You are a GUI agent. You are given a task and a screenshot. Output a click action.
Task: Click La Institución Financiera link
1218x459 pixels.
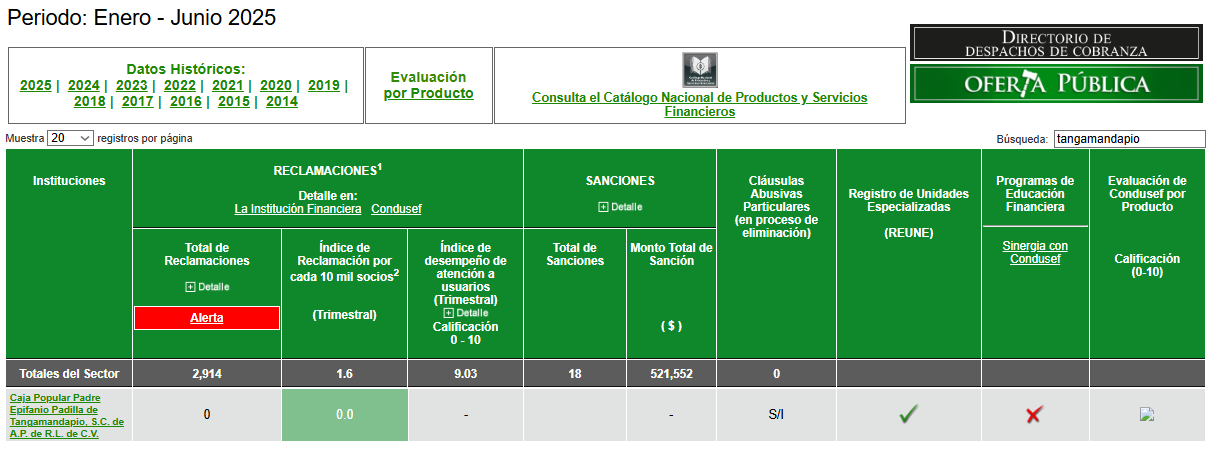pyautogui.click(x=298, y=209)
